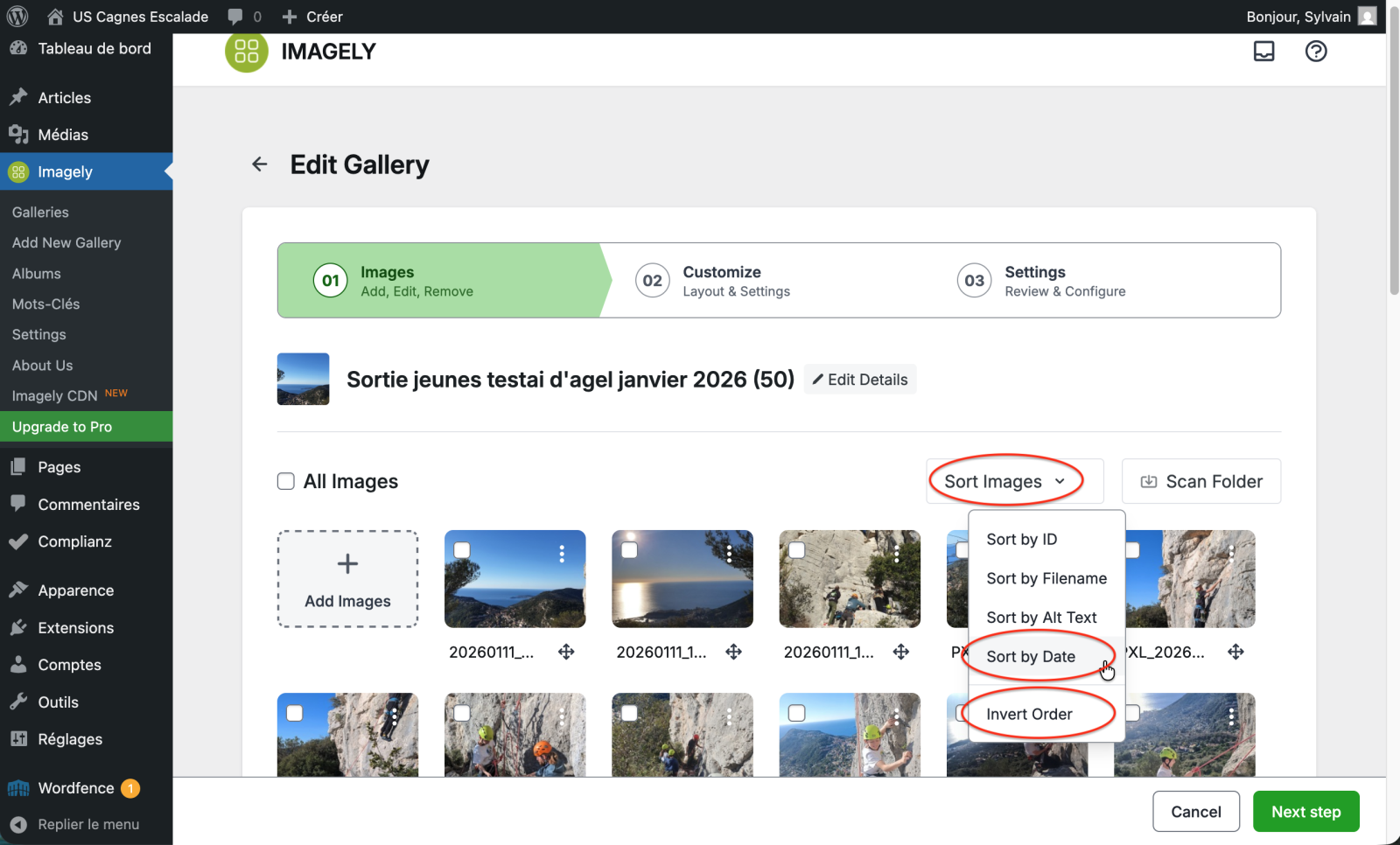Viewport: 1400px width, 845px height.
Task: Click the Add Images dashed tile
Action: (x=347, y=579)
